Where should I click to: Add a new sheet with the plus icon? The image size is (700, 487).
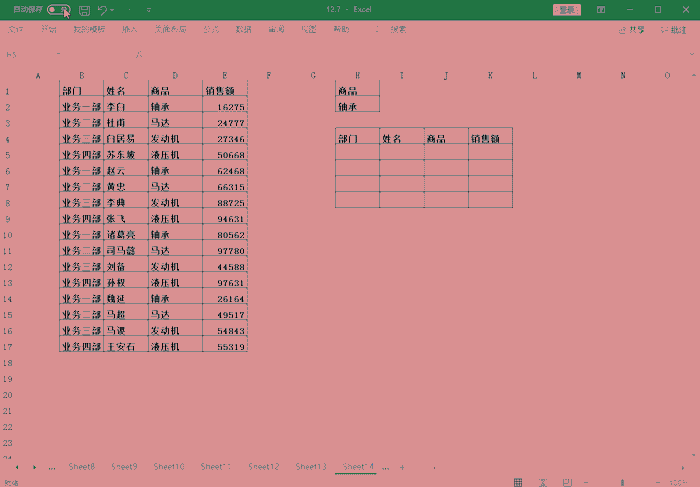point(402,466)
